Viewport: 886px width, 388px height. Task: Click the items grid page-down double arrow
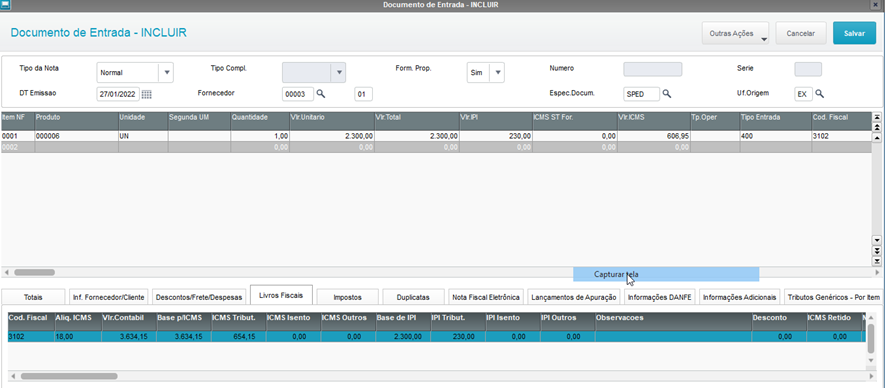click(877, 250)
